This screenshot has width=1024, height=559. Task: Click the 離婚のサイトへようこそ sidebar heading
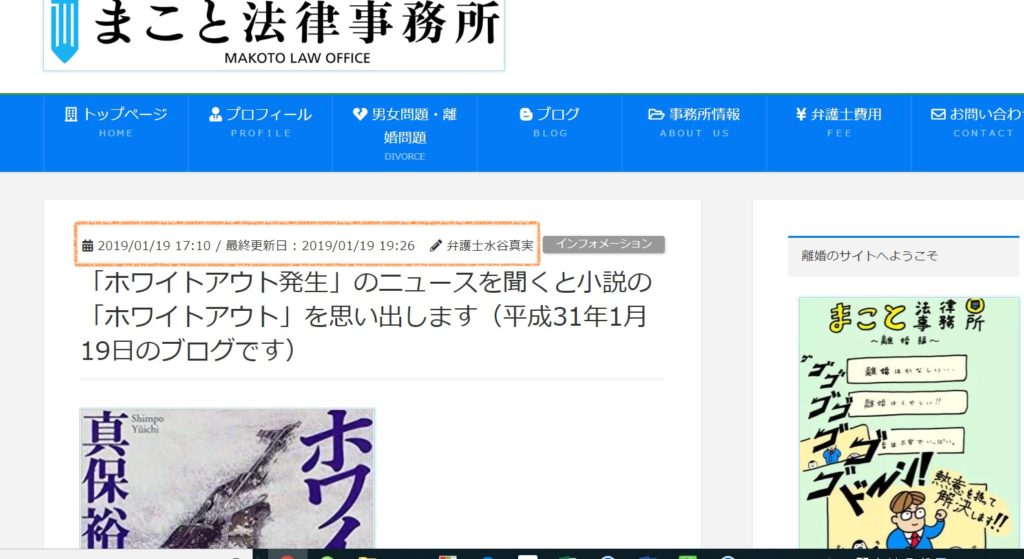[x=903, y=256]
